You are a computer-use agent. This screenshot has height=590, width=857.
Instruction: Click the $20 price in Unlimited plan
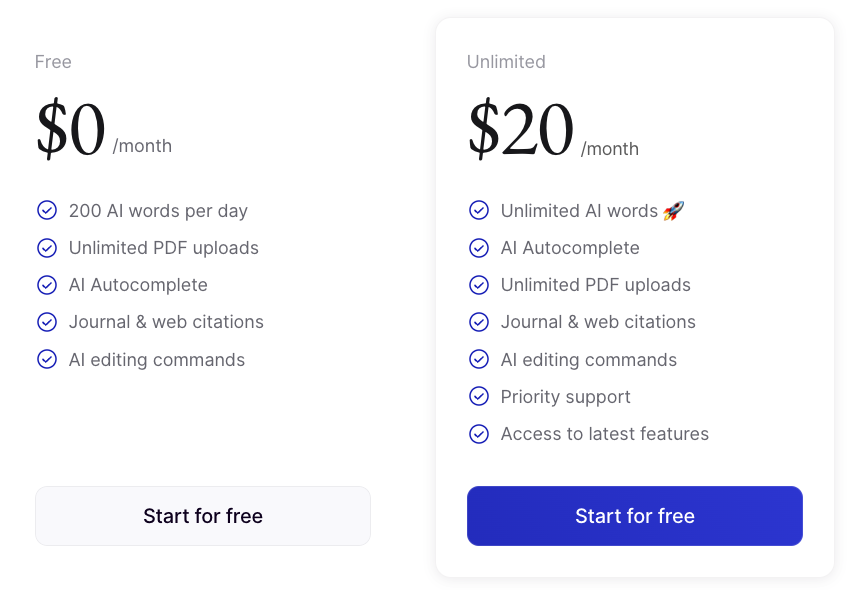click(x=521, y=130)
